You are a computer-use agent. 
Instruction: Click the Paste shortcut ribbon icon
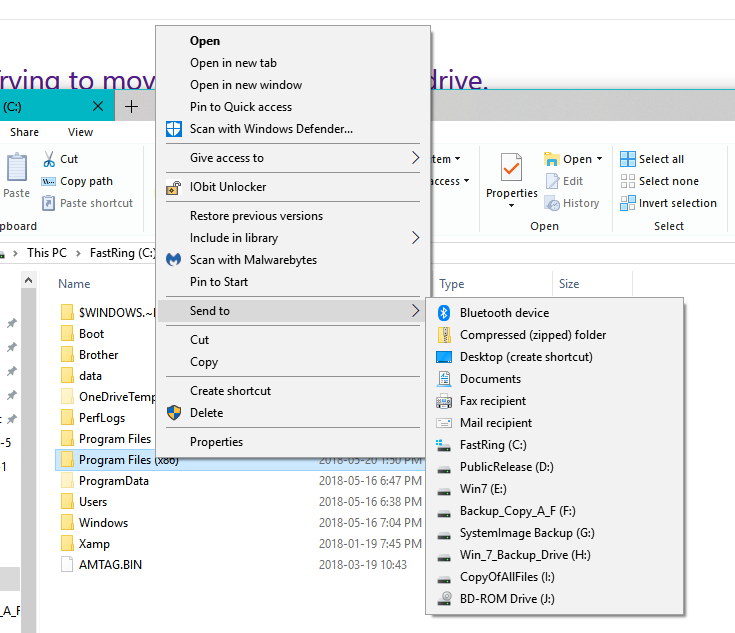(48, 203)
